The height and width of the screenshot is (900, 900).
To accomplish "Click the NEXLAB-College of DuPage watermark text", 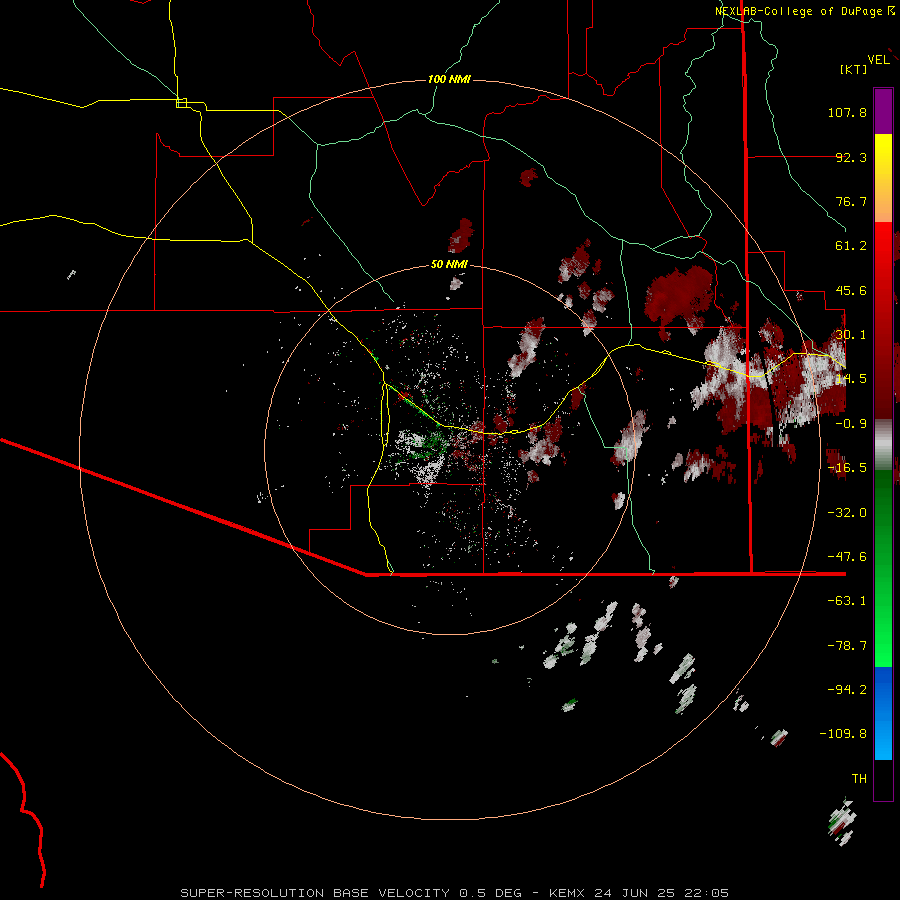I will pyautogui.click(x=799, y=11).
